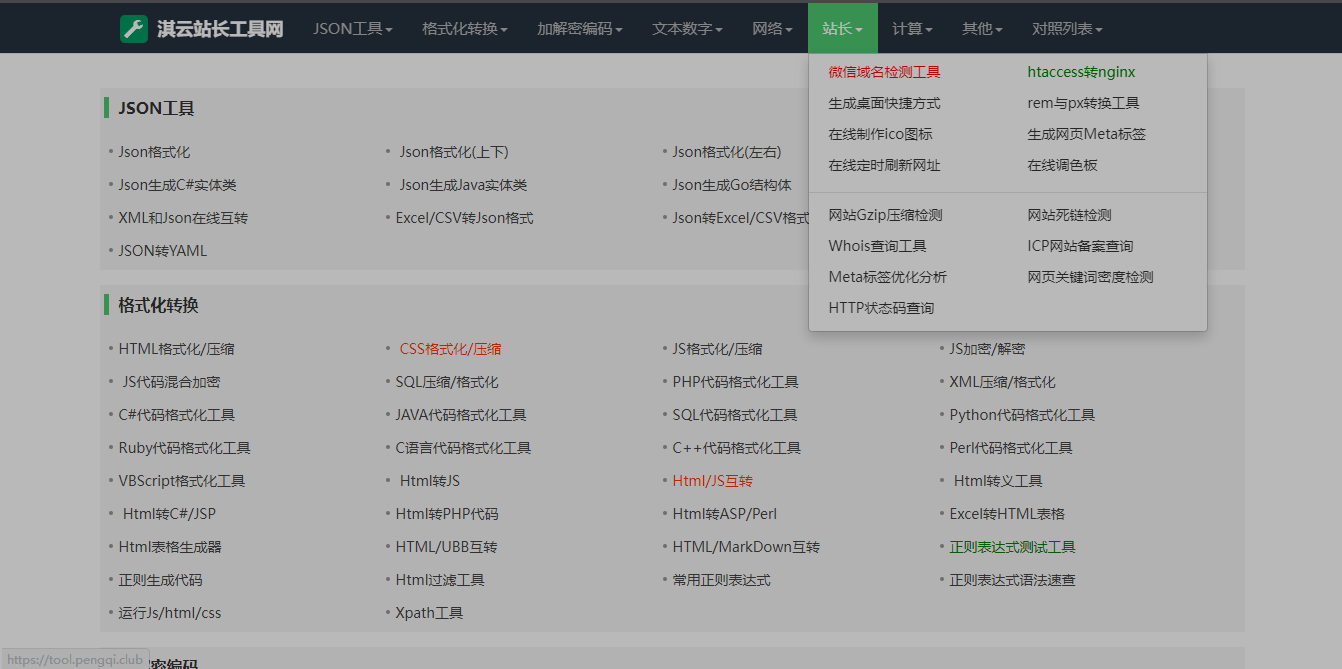Image resolution: width=1342 pixels, height=669 pixels.
Task: Click C++代码格式化工具 link
Action: tap(736, 448)
